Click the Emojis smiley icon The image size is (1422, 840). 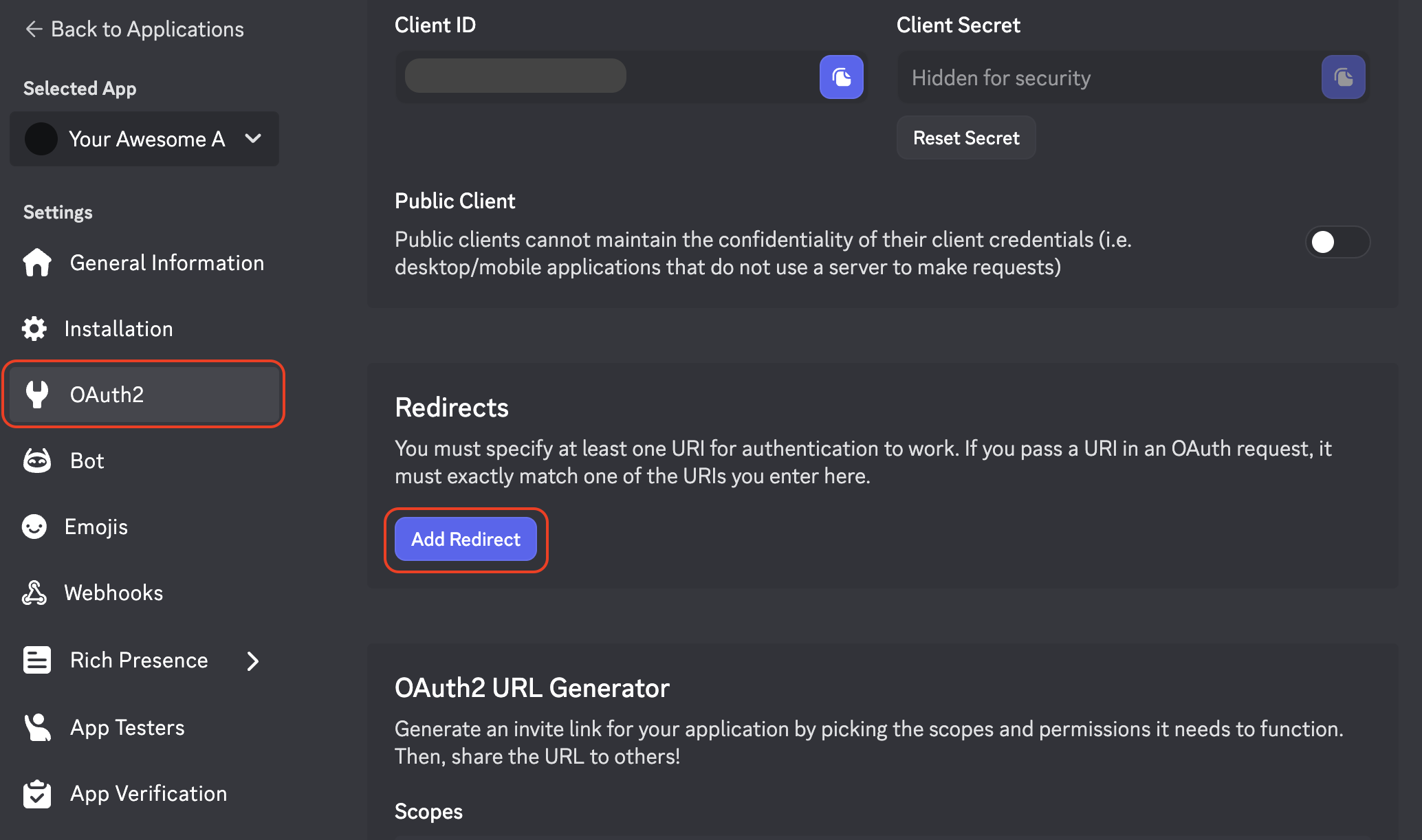[34, 527]
